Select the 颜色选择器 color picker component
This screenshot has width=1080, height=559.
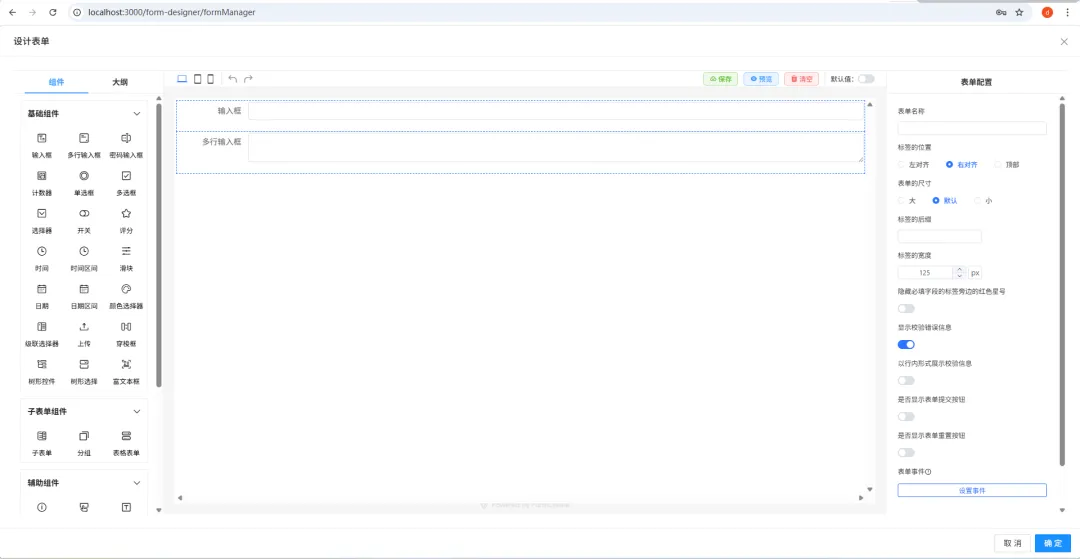point(126,289)
